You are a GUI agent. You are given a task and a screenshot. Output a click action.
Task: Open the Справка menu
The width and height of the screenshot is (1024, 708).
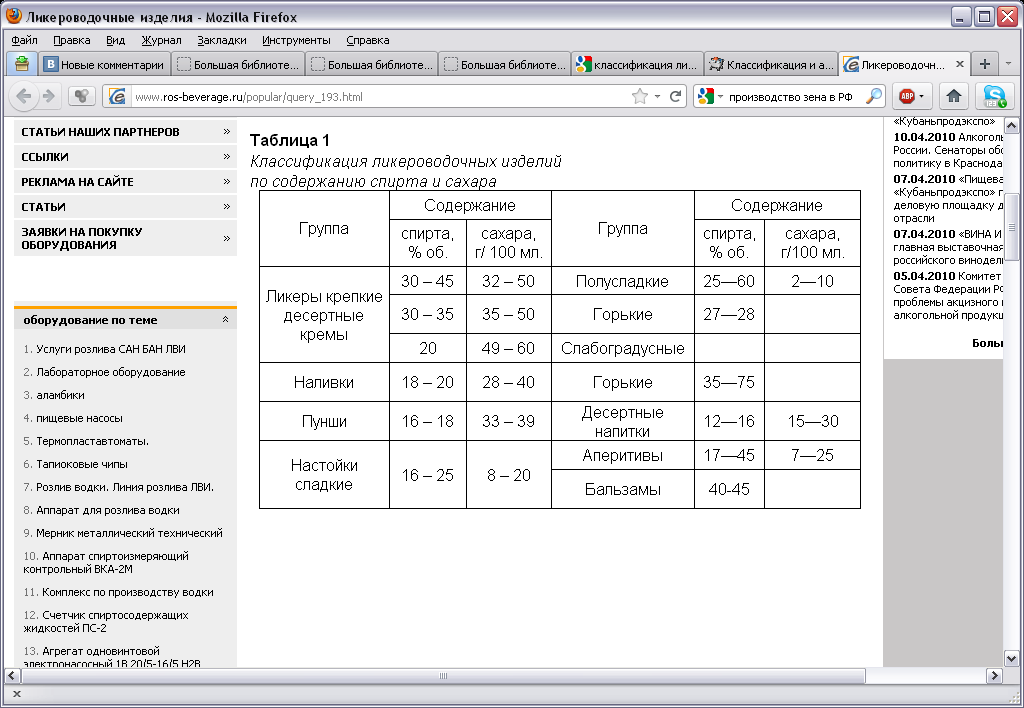coord(368,40)
